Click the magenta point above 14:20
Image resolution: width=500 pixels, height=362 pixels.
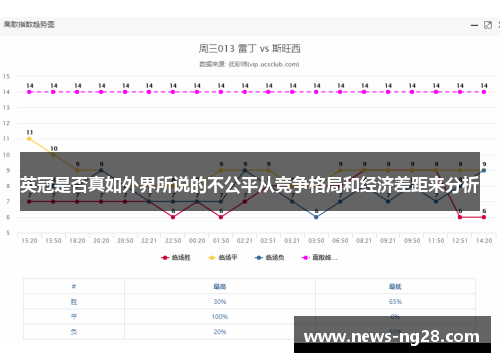pos(484,92)
